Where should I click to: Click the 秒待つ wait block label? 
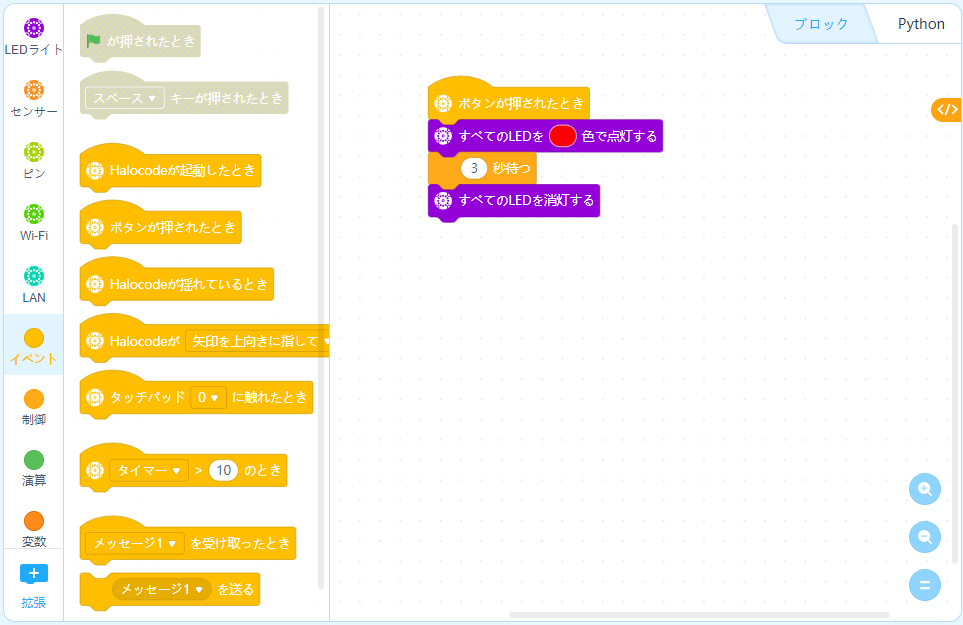pyautogui.click(x=512, y=168)
